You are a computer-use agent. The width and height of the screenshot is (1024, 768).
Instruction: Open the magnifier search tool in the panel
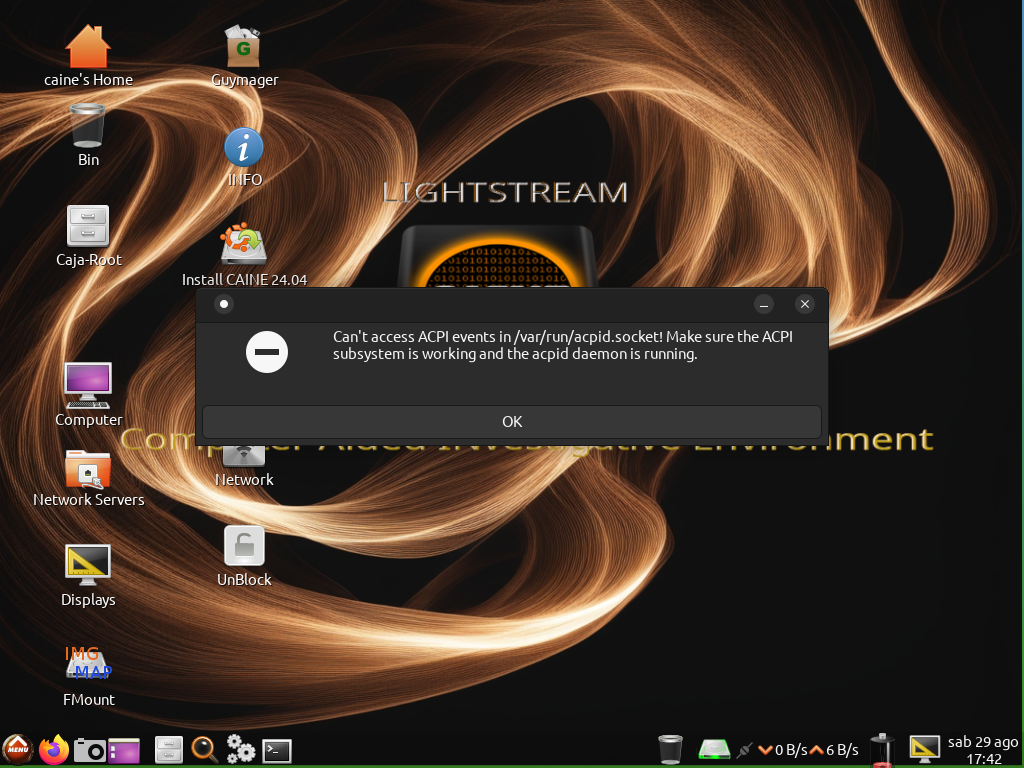(x=204, y=750)
